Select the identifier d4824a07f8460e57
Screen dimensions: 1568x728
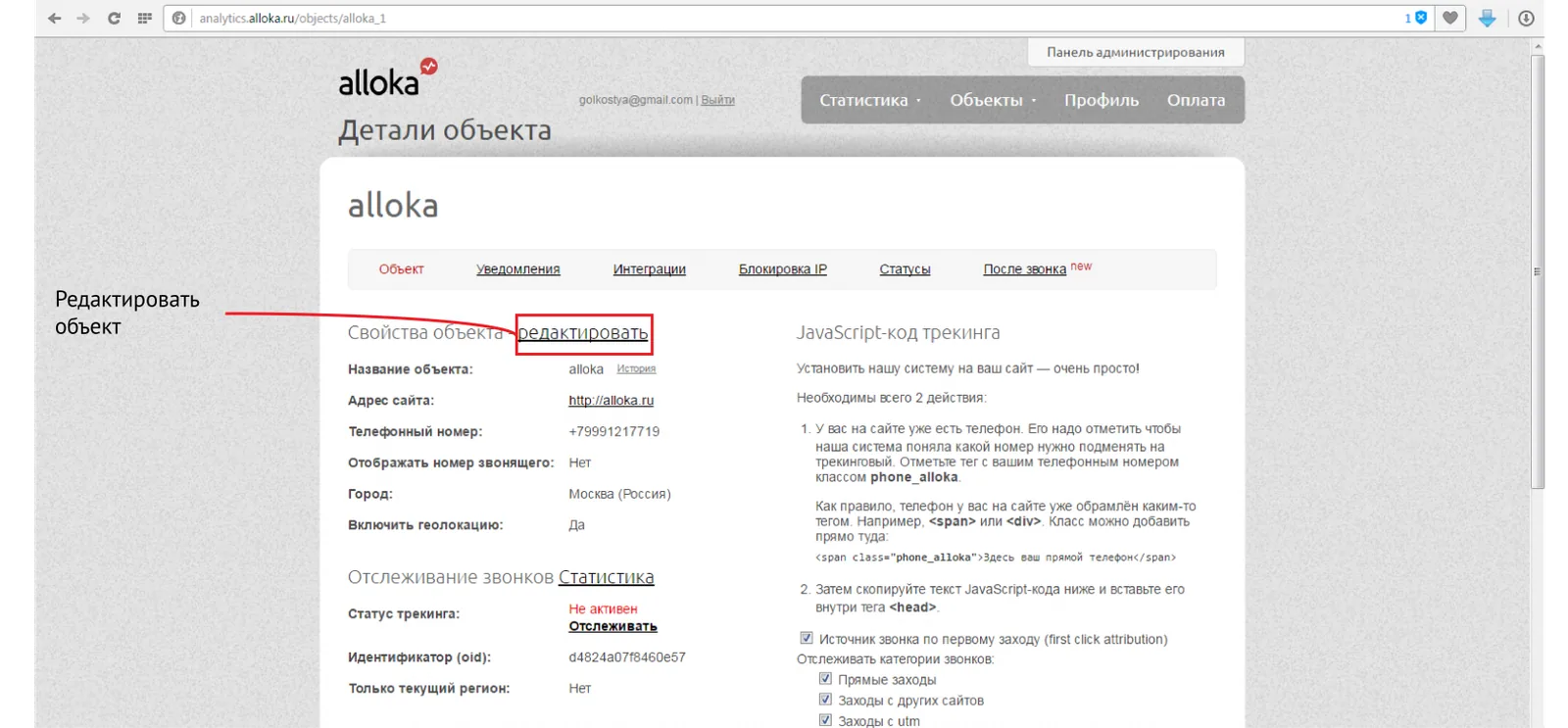click(x=627, y=656)
